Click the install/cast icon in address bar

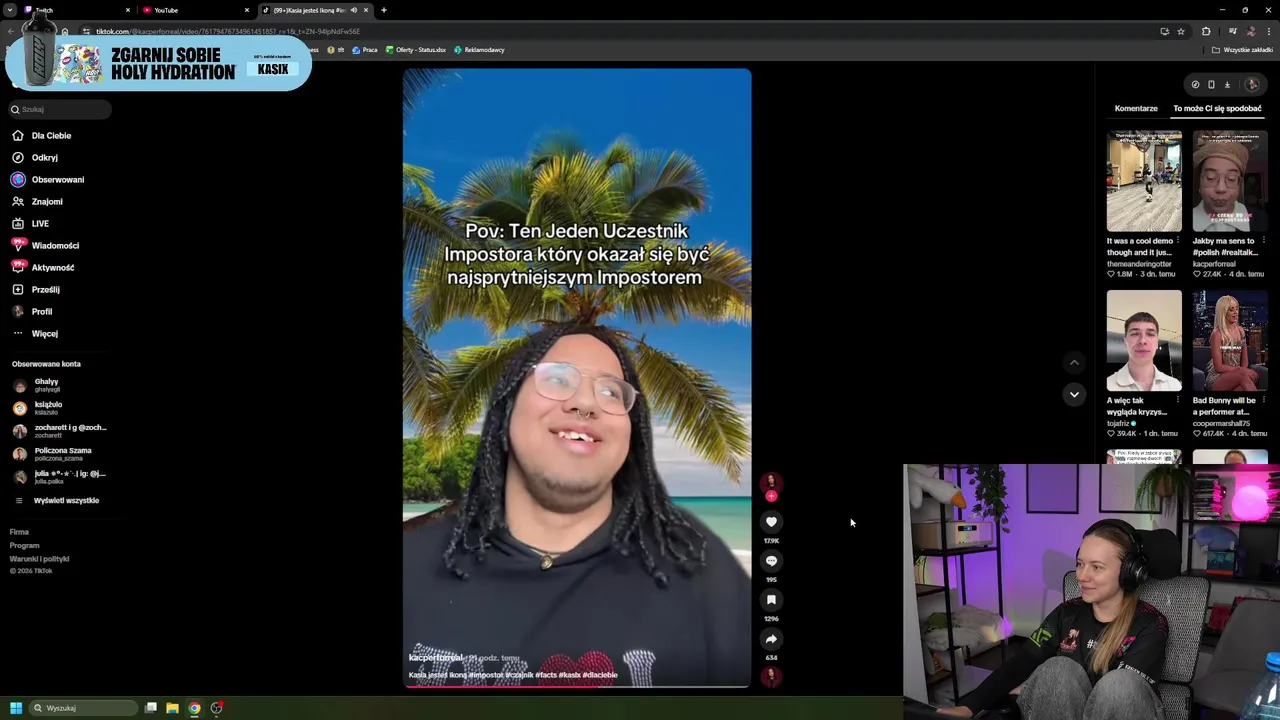pyautogui.click(x=1164, y=31)
